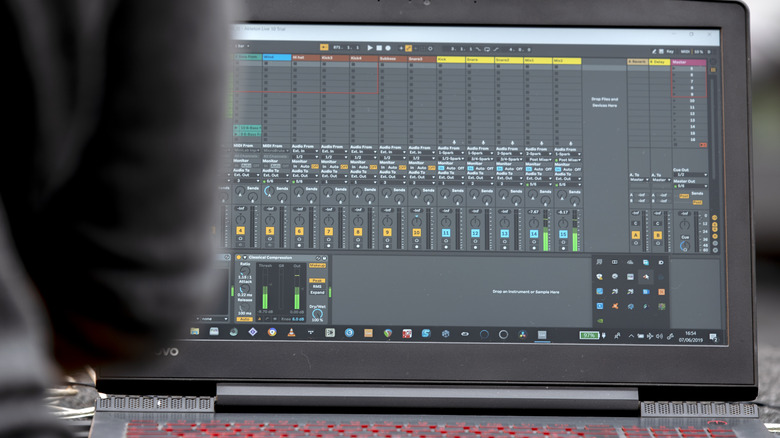
Task: Click the Stop button in Ableton transport
Action: click(379, 48)
